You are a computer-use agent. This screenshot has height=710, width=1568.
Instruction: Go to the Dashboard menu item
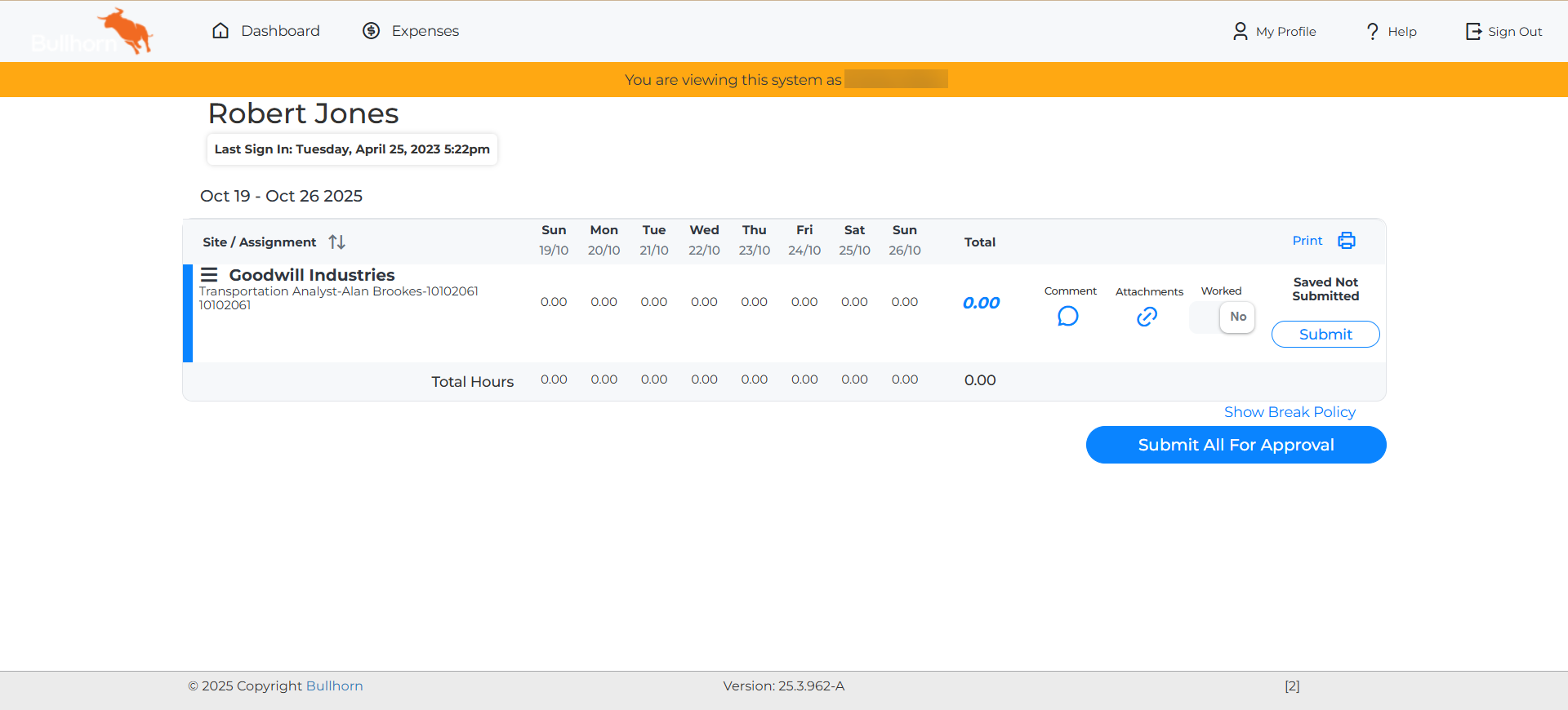280,31
